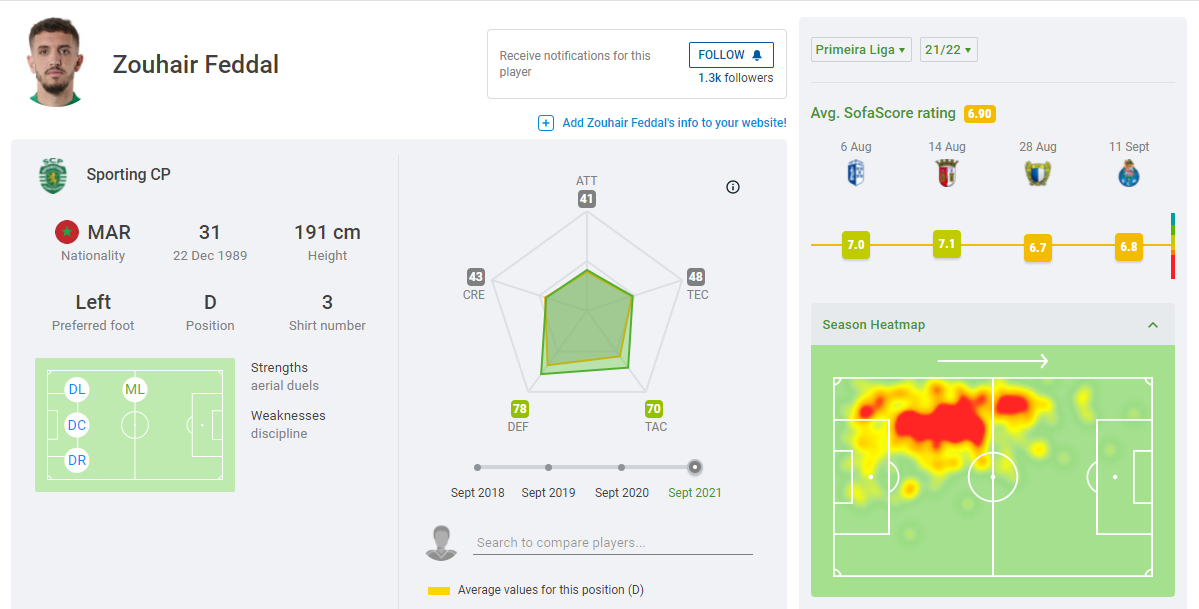This screenshot has width=1199, height=609.
Task: Click the Morocco flag icon
Action: [x=67, y=232]
